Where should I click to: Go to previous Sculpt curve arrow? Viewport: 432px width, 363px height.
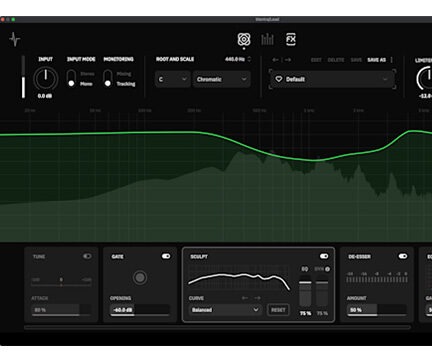[245, 298]
